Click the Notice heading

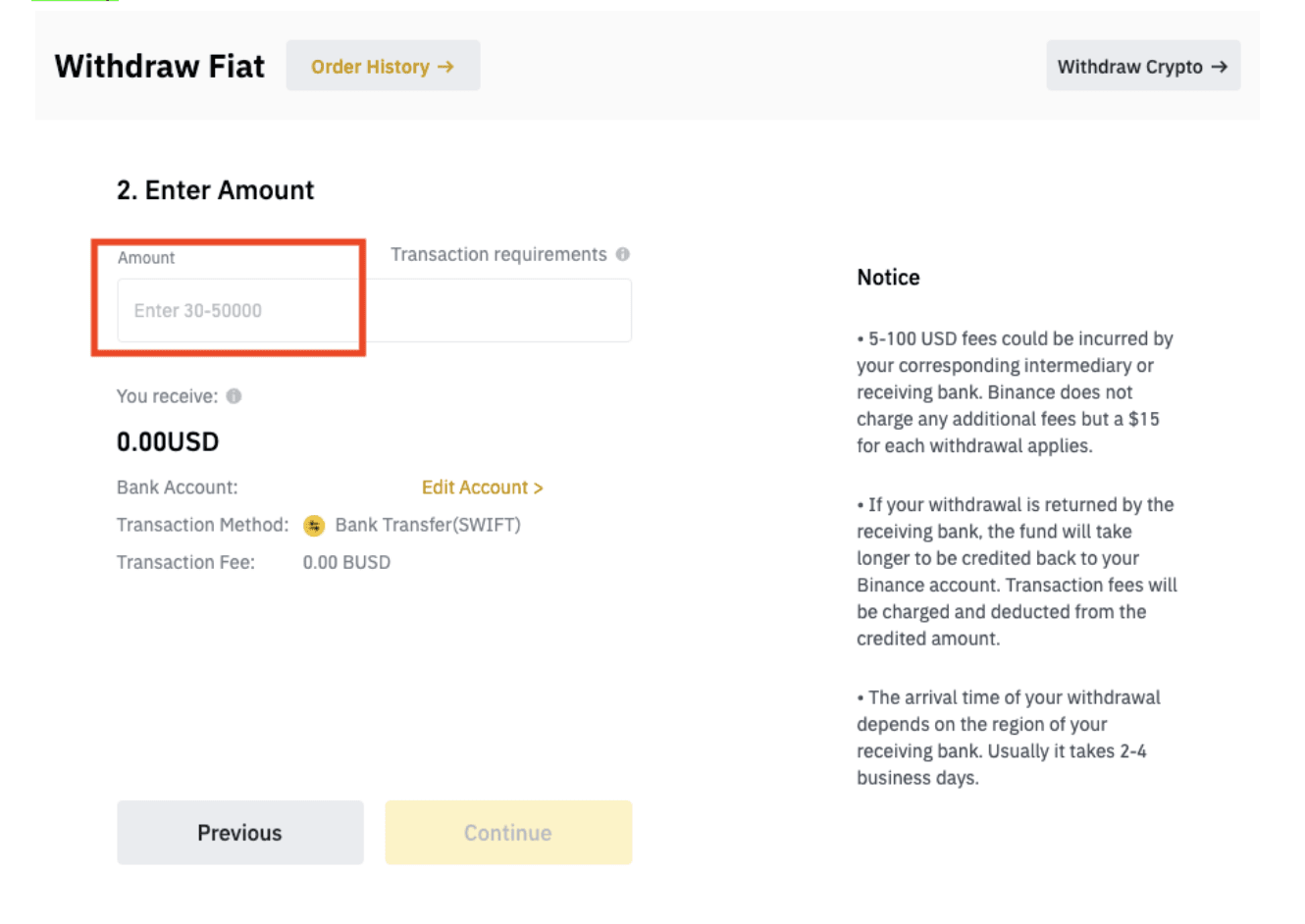[x=888, y=278]
